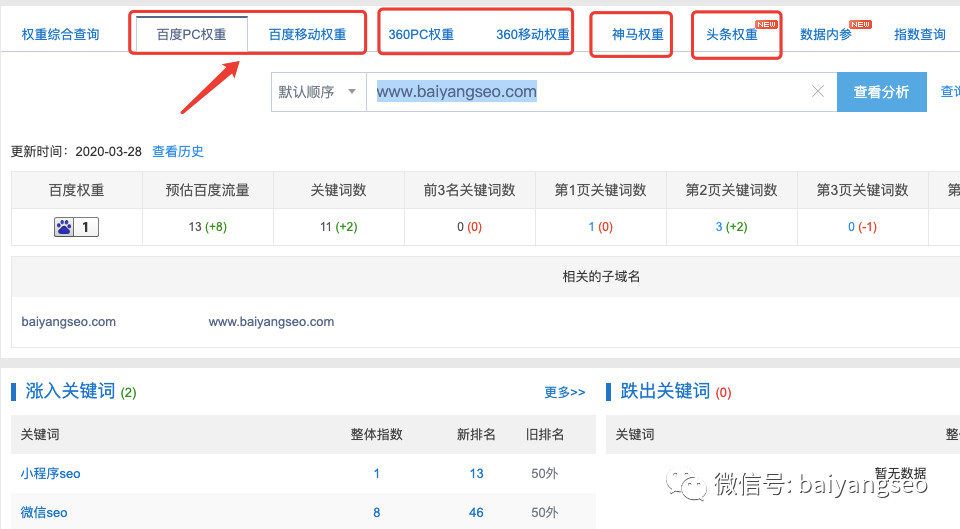Go to the 360移动权重 tab

pos(533,35)
